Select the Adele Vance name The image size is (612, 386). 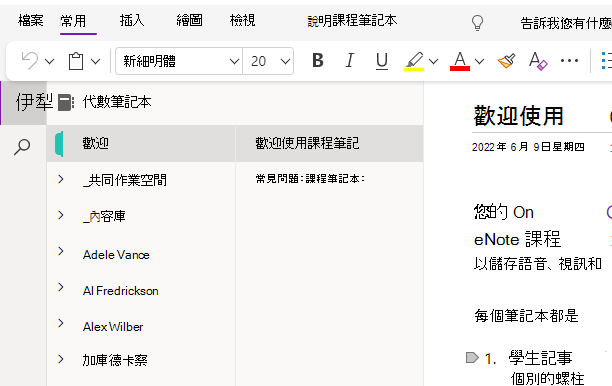116,255
